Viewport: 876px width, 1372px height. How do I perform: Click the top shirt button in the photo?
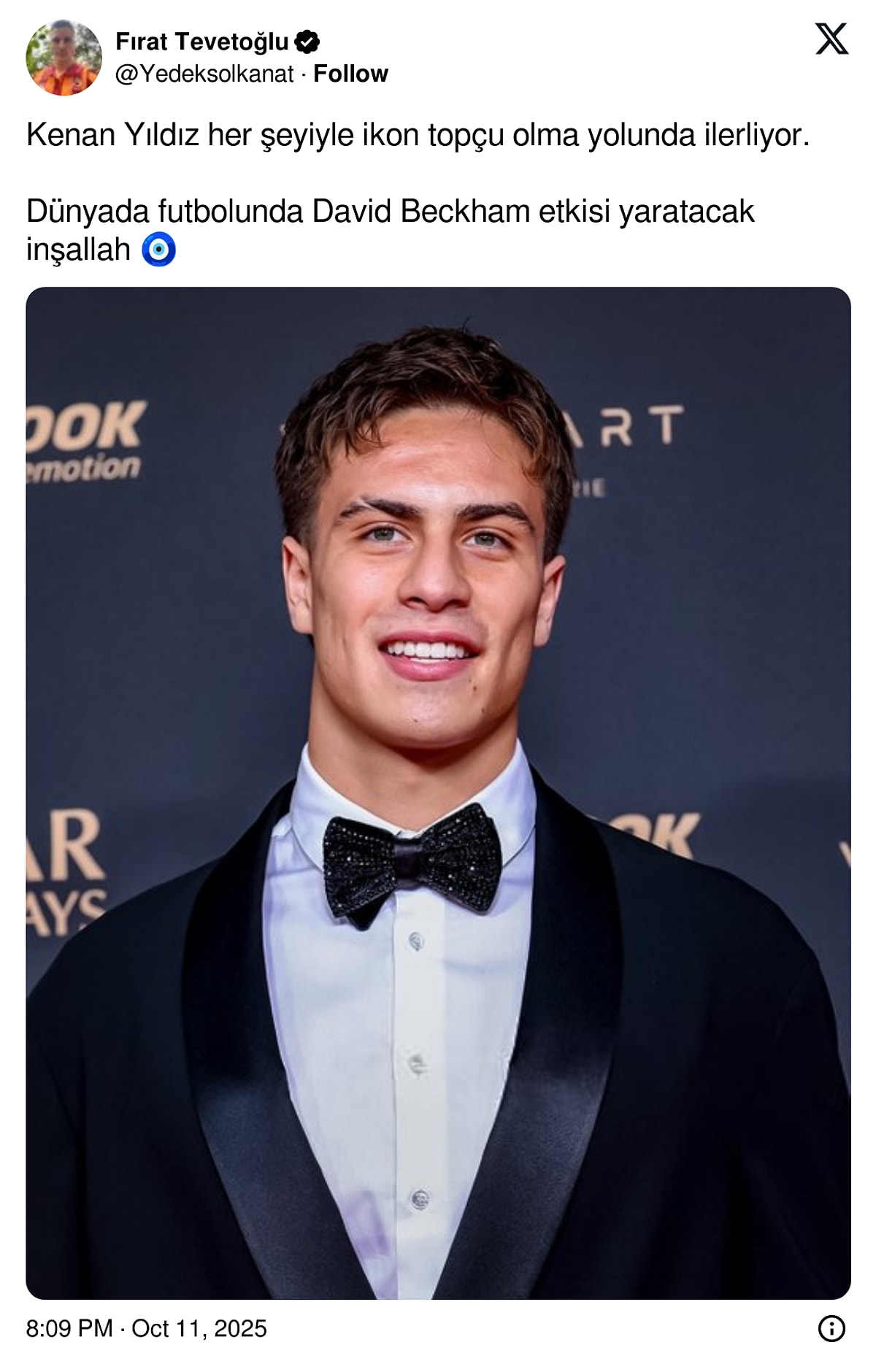(x=416, y=941)
